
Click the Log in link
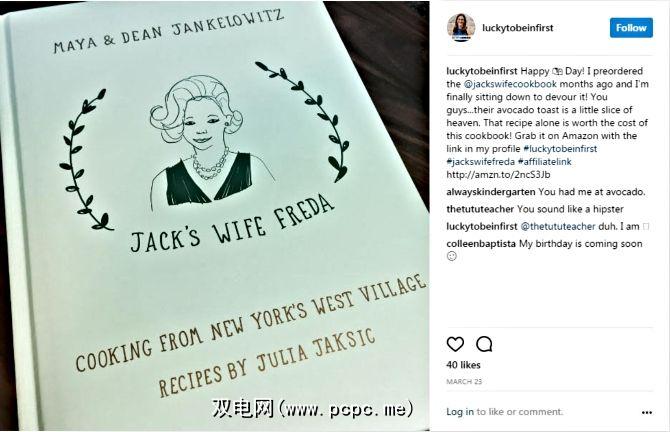coord(460,411)
